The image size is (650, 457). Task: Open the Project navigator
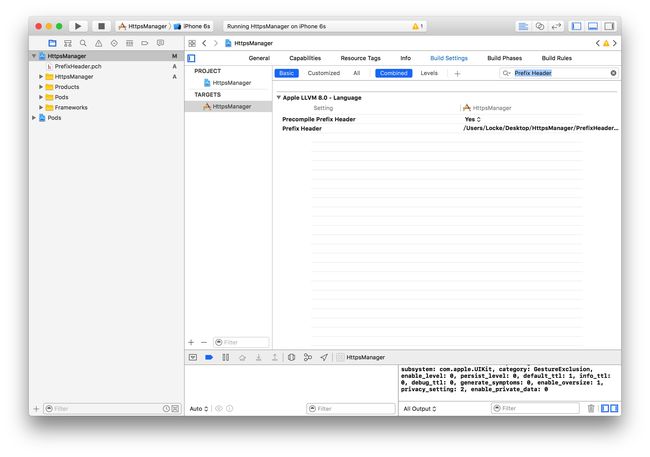(52, 43)
